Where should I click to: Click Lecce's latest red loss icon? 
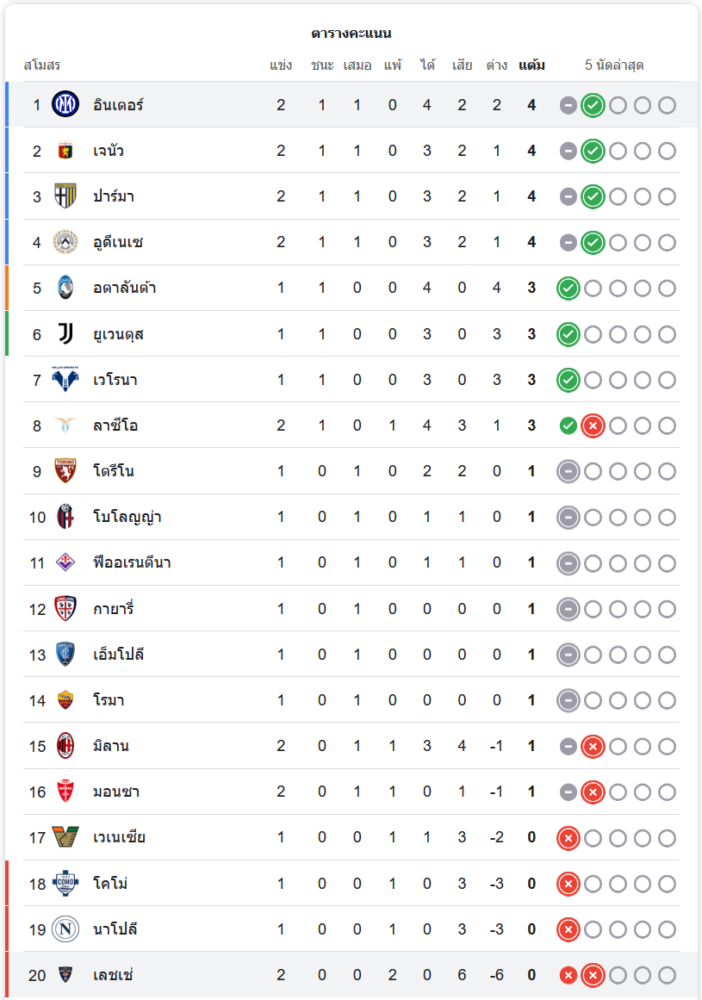592,975
